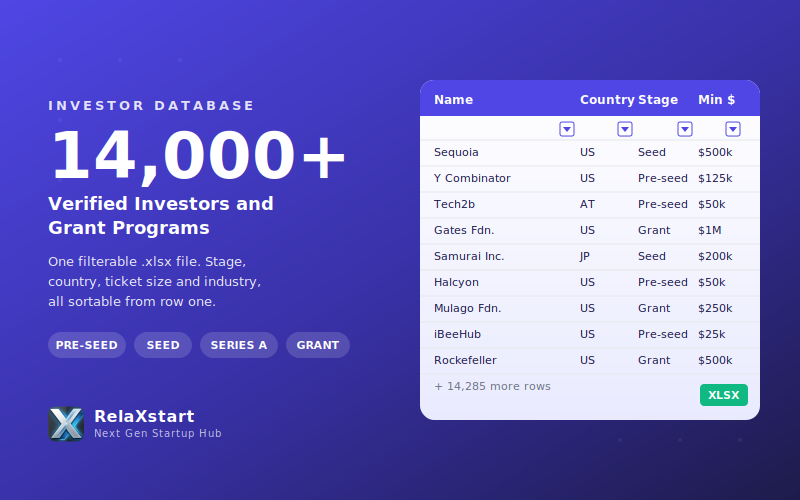Click the RelaXstart X logo icon
The width and height of the screenshot is (800, 500).
point(66,424)
